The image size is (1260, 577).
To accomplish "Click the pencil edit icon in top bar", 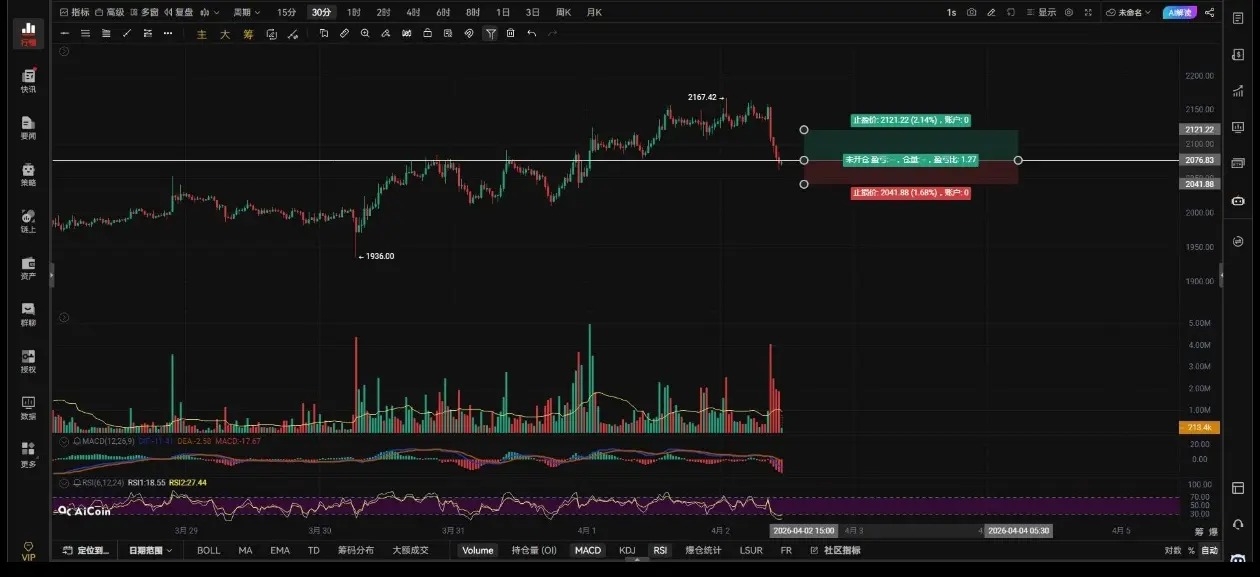I will click(991, 12).
